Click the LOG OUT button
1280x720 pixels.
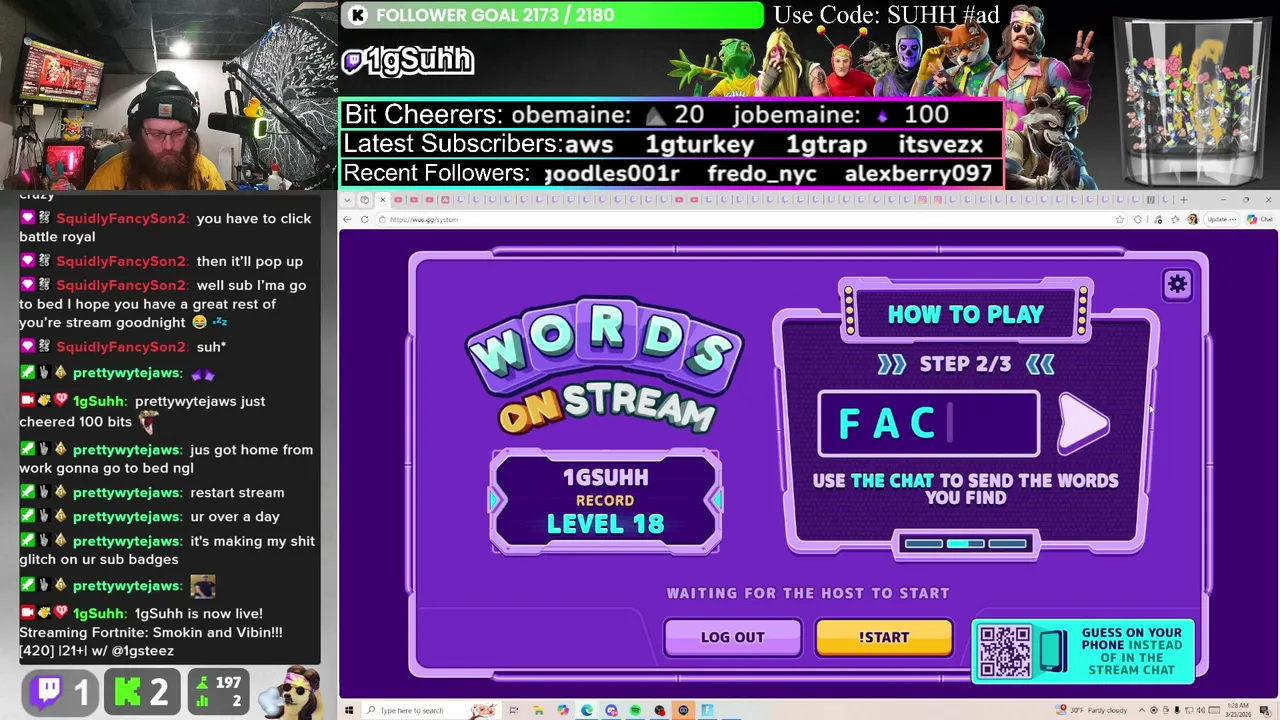732,637
